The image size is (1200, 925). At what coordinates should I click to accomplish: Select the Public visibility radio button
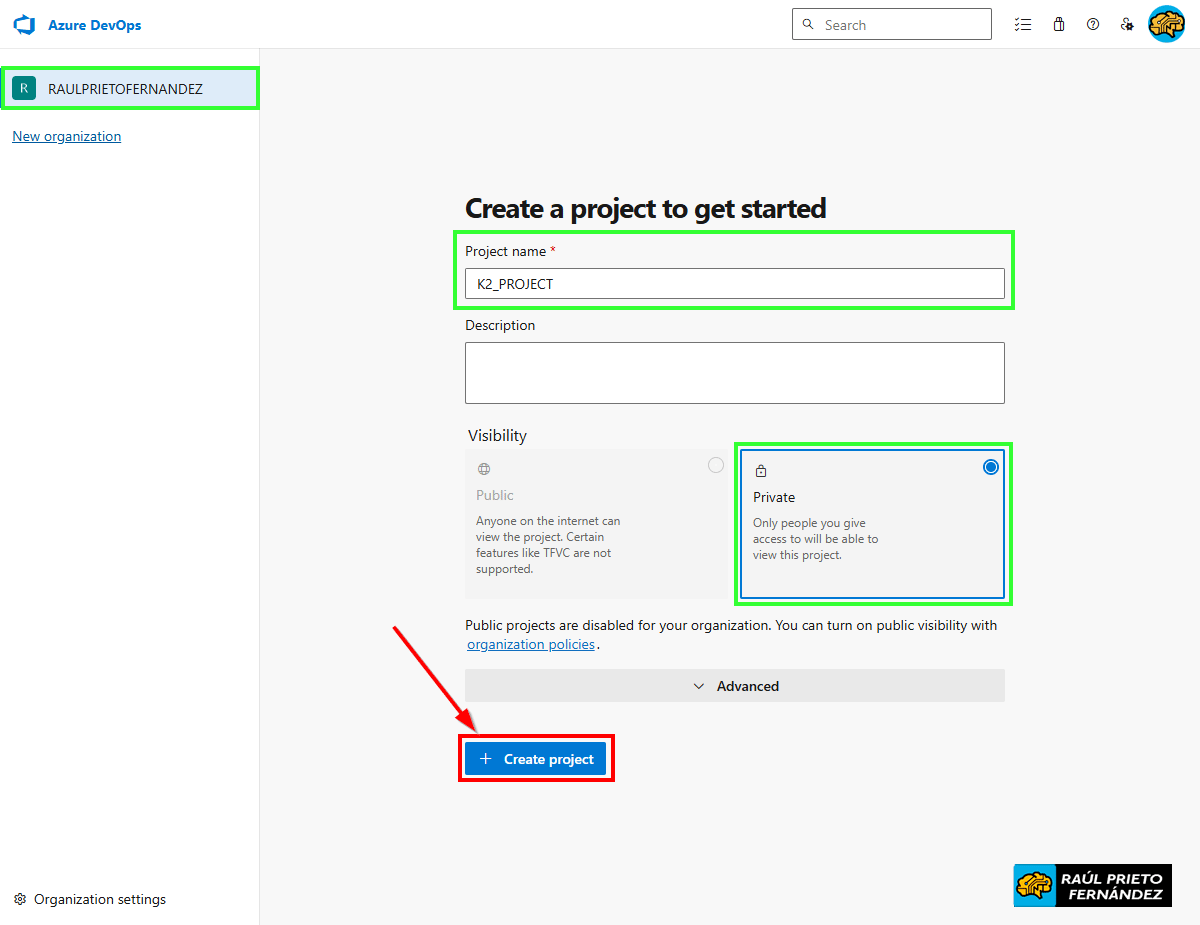[x=715, y=465]
